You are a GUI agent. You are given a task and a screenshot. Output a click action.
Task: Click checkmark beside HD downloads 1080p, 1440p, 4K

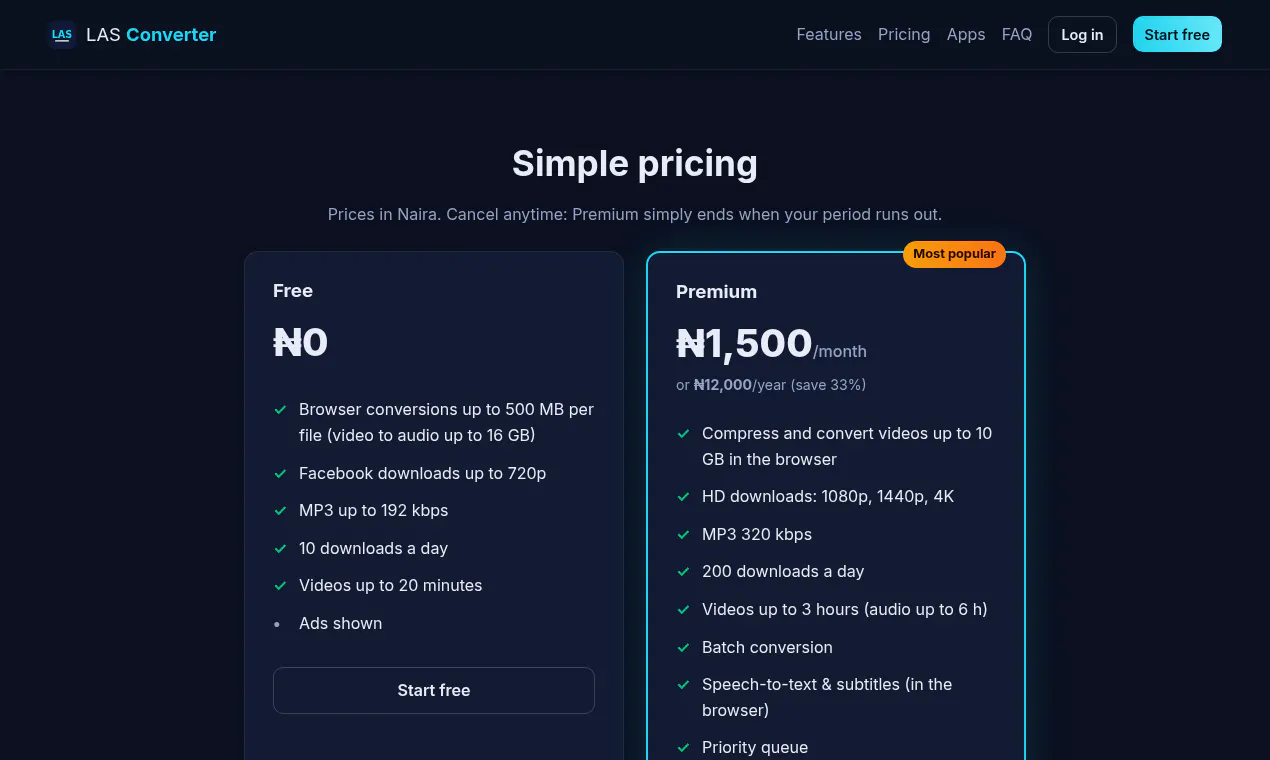pos(684,497)
